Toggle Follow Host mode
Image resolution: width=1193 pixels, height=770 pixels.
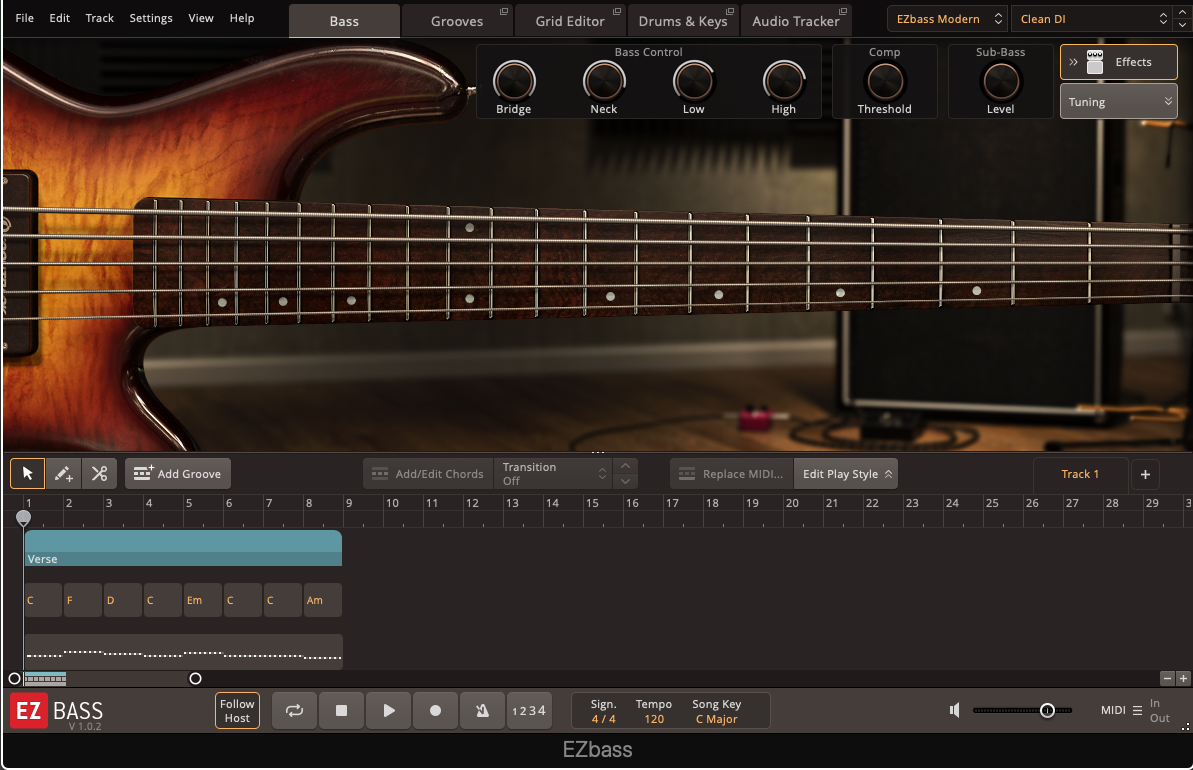click(237, 711)
